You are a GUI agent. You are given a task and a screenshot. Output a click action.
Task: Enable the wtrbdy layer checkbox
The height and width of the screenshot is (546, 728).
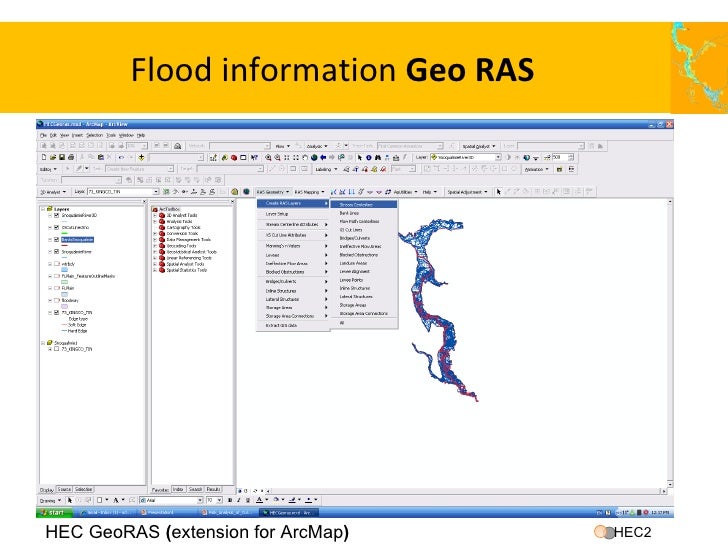click(57, 264)
